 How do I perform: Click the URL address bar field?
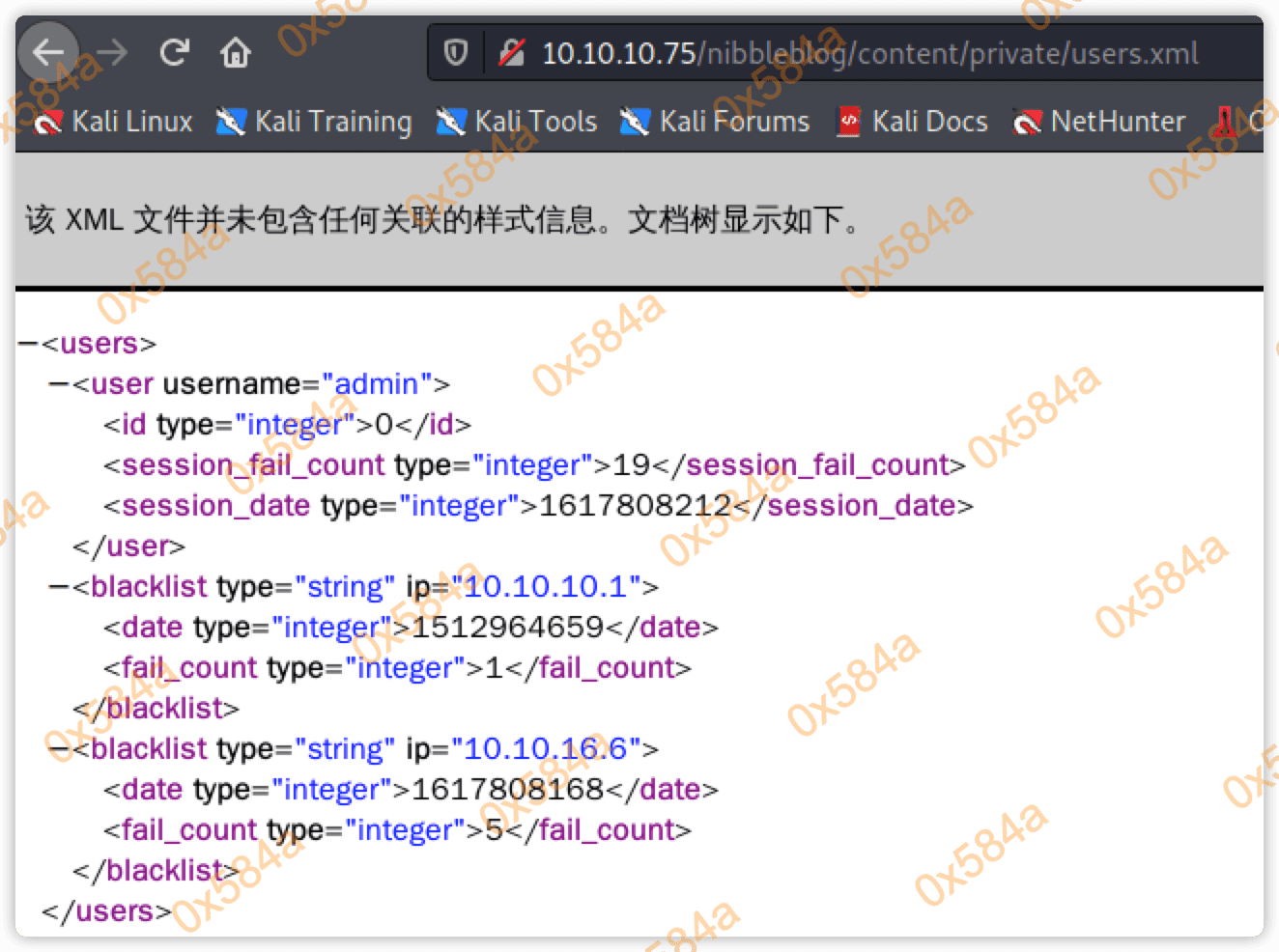[869, 53]
